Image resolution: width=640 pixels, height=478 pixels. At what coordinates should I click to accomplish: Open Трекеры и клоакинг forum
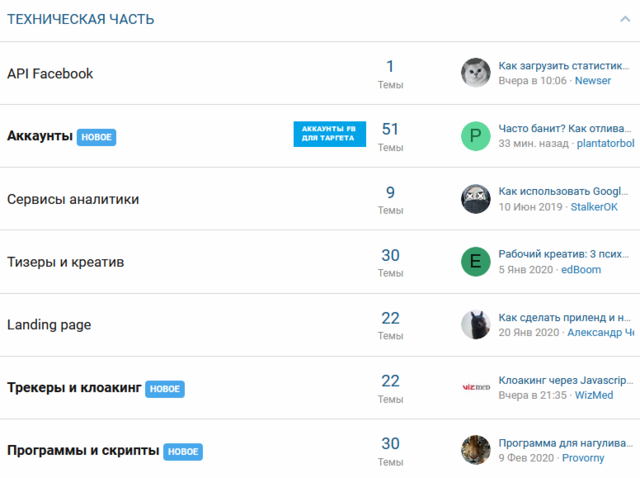(74, 388)
